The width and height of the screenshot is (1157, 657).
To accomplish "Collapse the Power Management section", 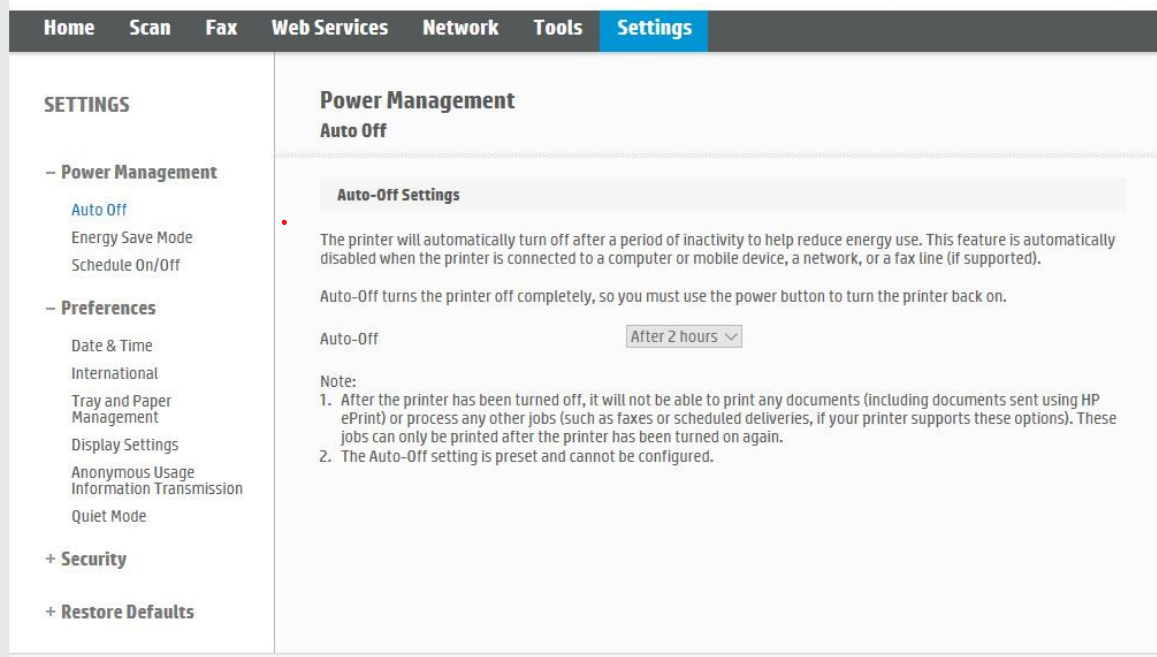I will [x=131, y=172].
